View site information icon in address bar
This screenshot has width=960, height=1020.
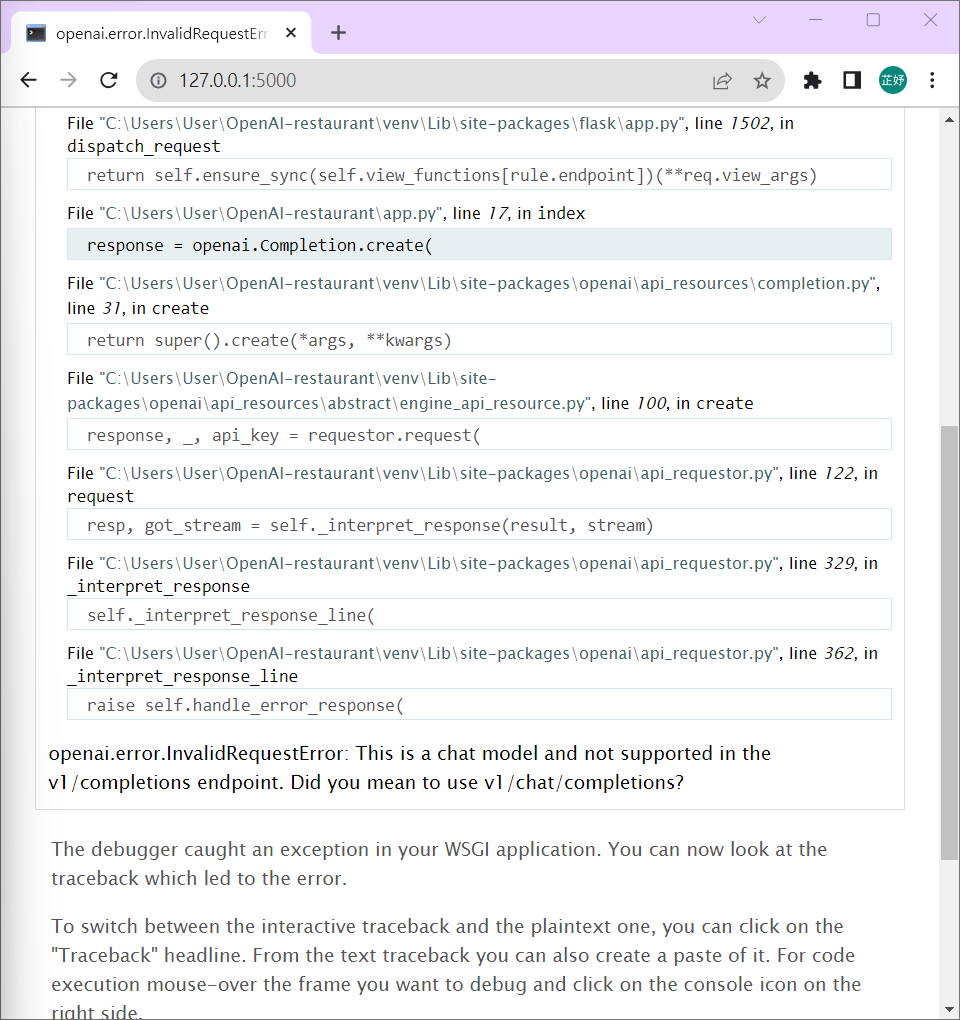[158, 80]
